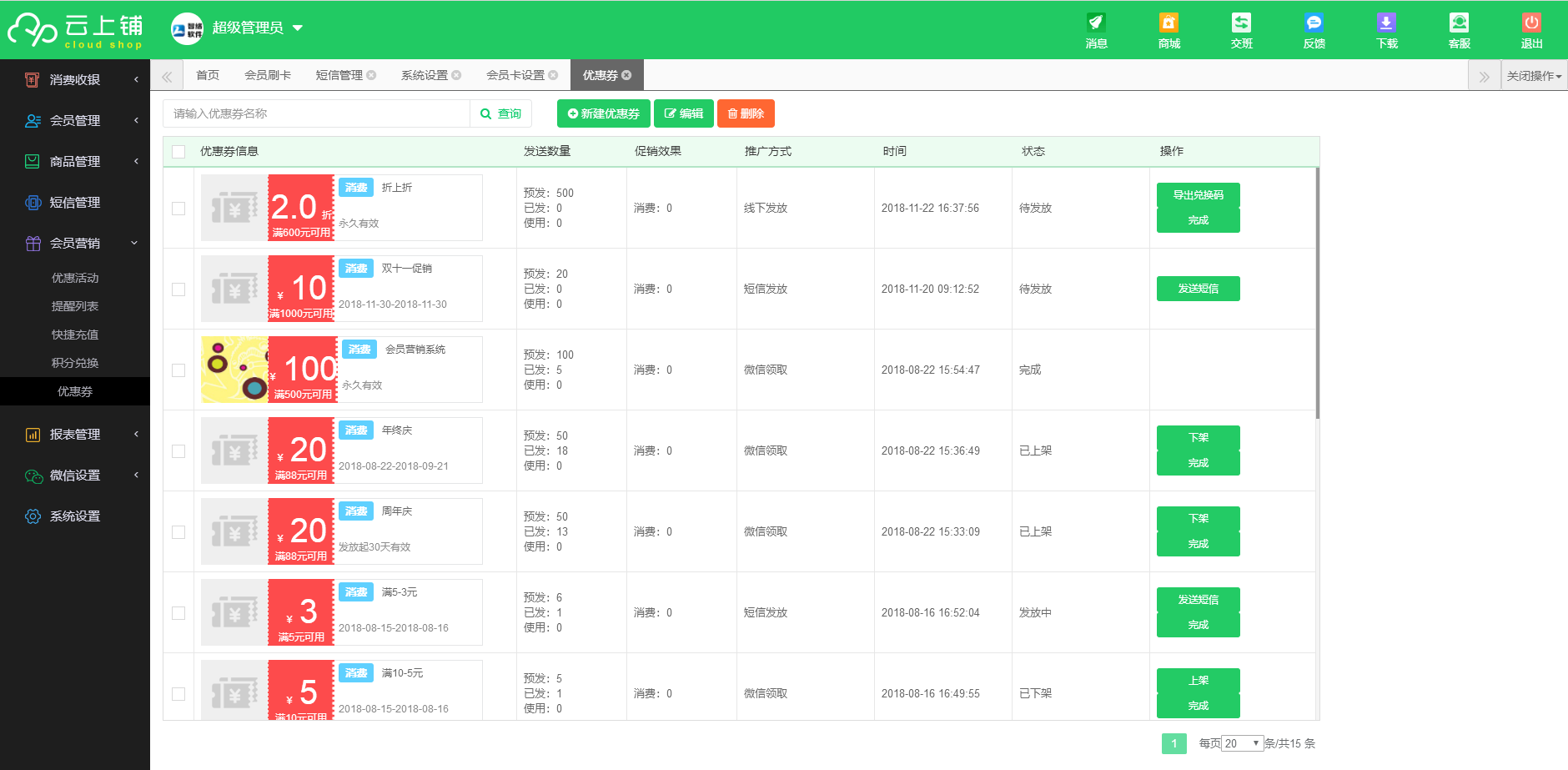Click the 交班 shift handover icon

(x=1241, y=23)
